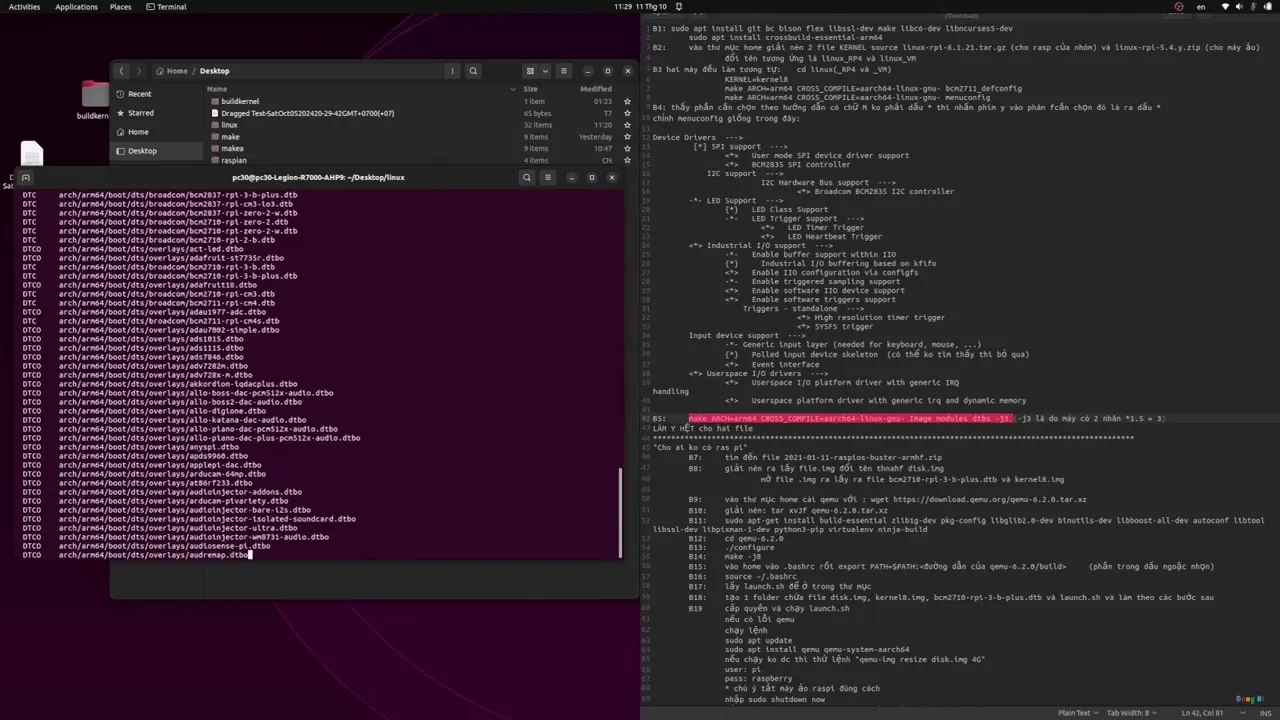1280x720 pixels.
Task: Open Files view options dropdown arrow
Action: pos(544,71)
